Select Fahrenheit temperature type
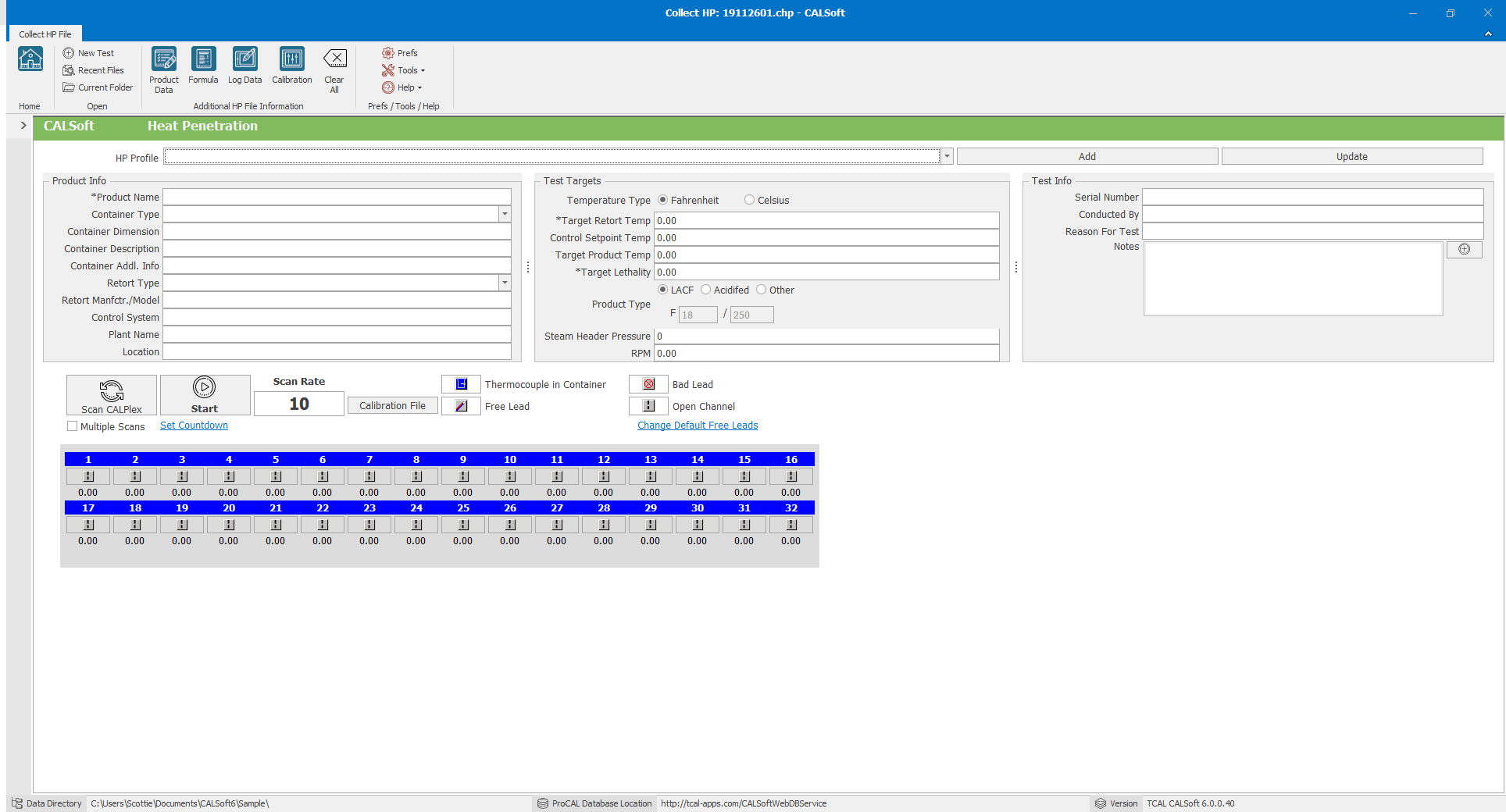This screenshot has height=812, width=1506. click(x=663, y=200)
